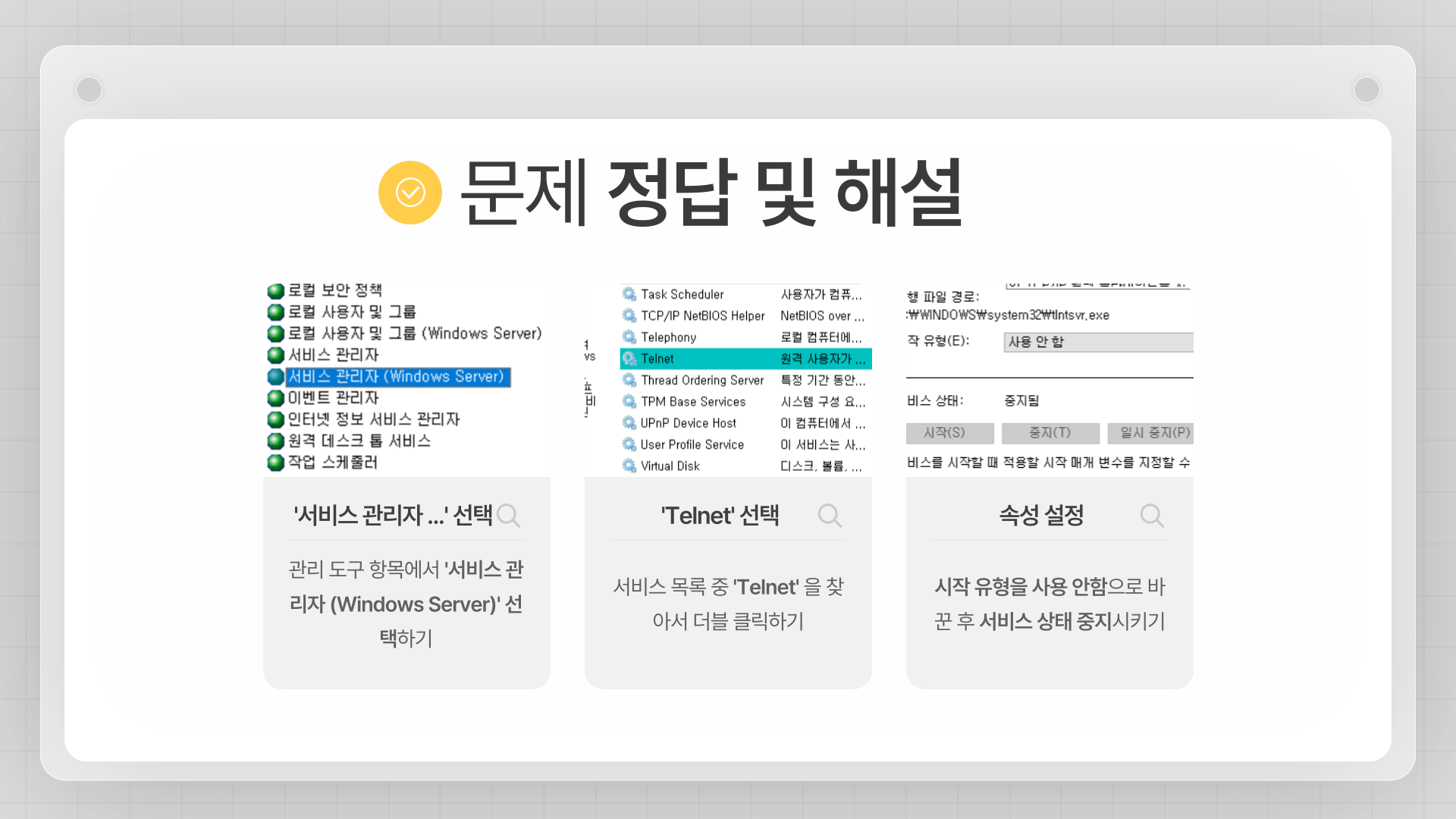Click magnifier icon beside '서비스 관리자' 선택

coord(509,516)
